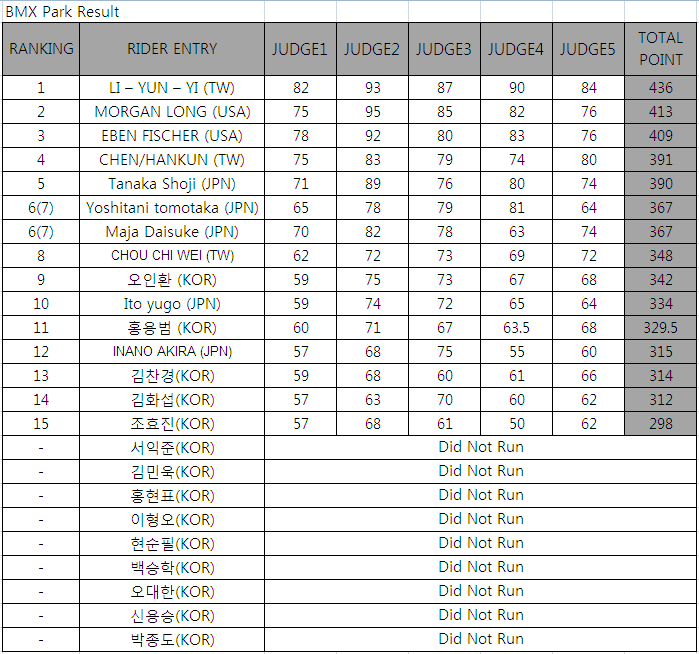Click total point 312 cell
The height and width of the screenshot is (654, 699).
tap(660, 400)
